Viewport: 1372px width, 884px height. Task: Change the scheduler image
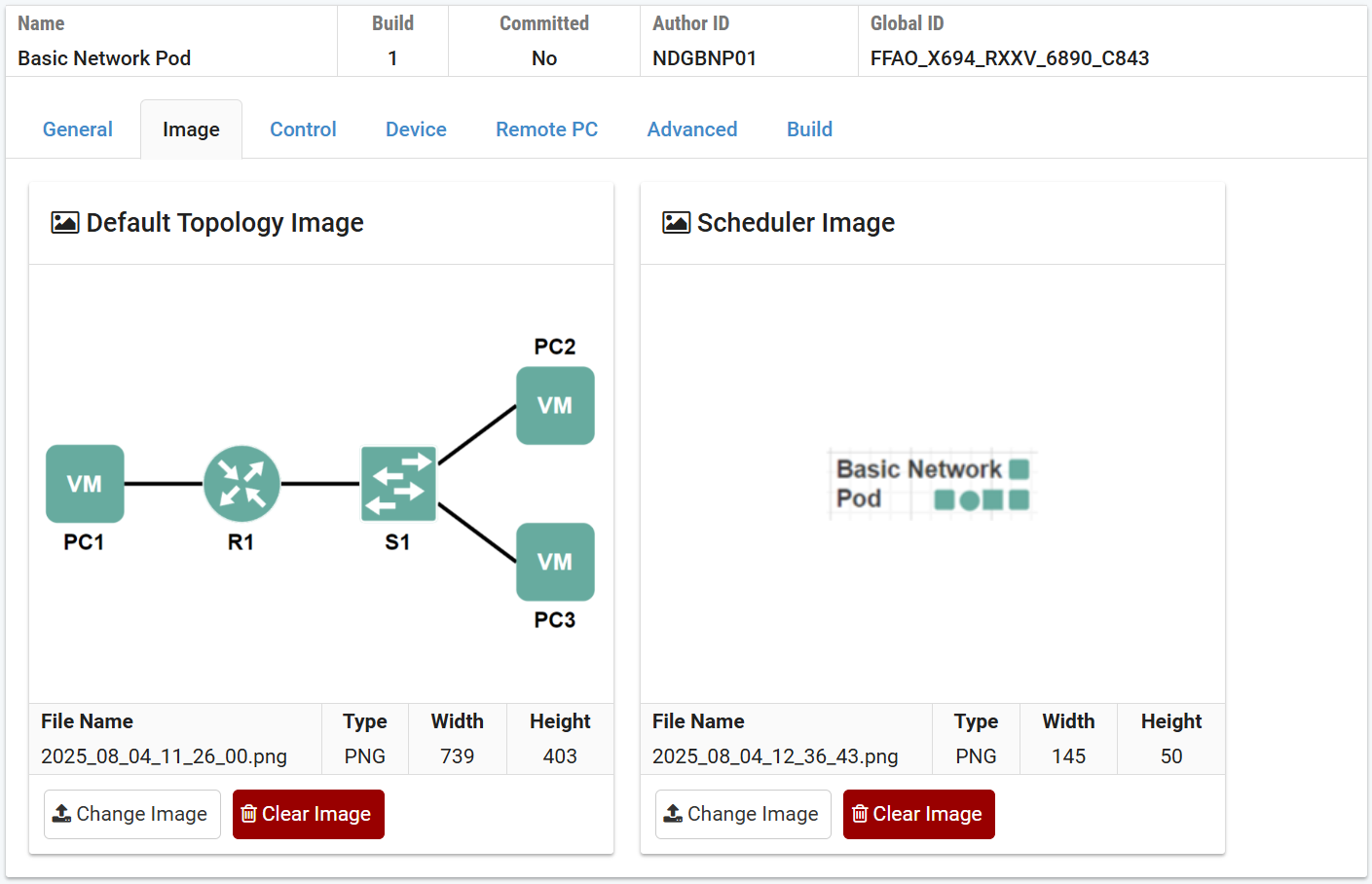tap(743, 814)
